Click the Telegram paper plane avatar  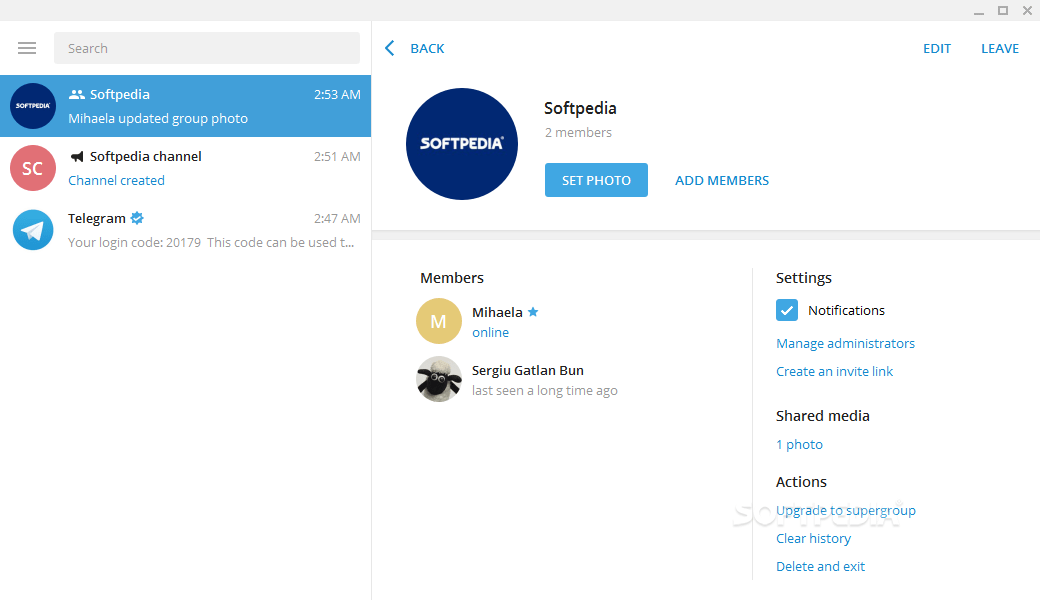tap(33, 230)
